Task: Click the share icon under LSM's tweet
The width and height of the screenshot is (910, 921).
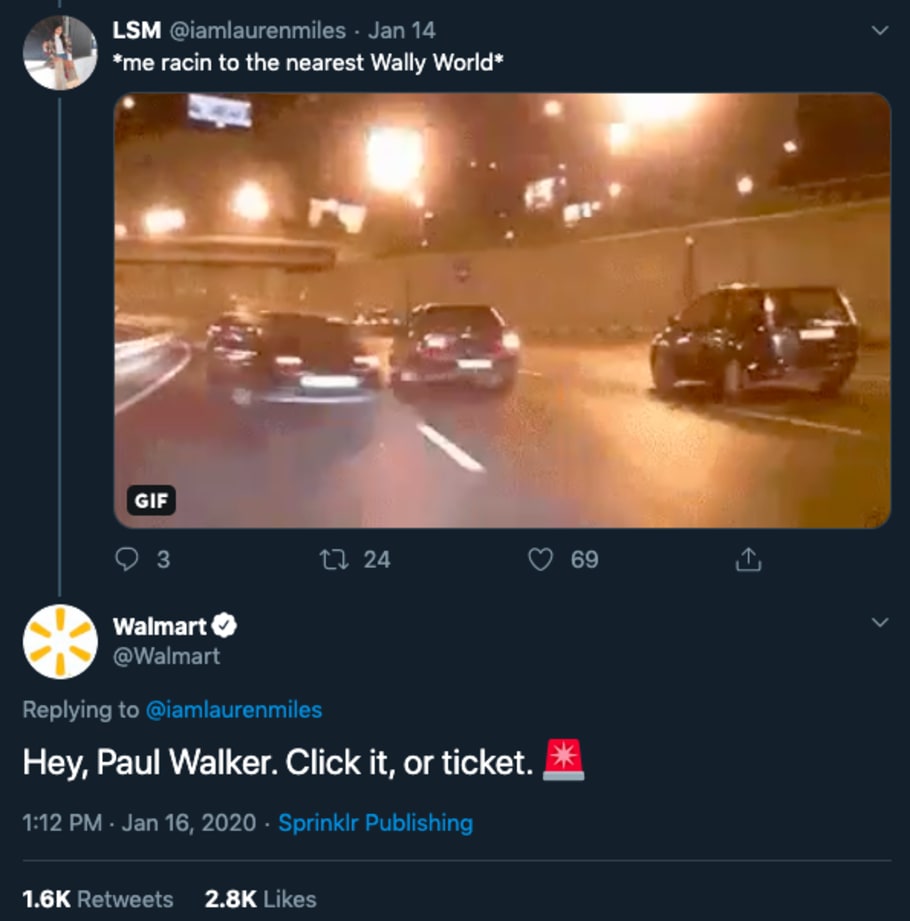Action: click(748, 560)
